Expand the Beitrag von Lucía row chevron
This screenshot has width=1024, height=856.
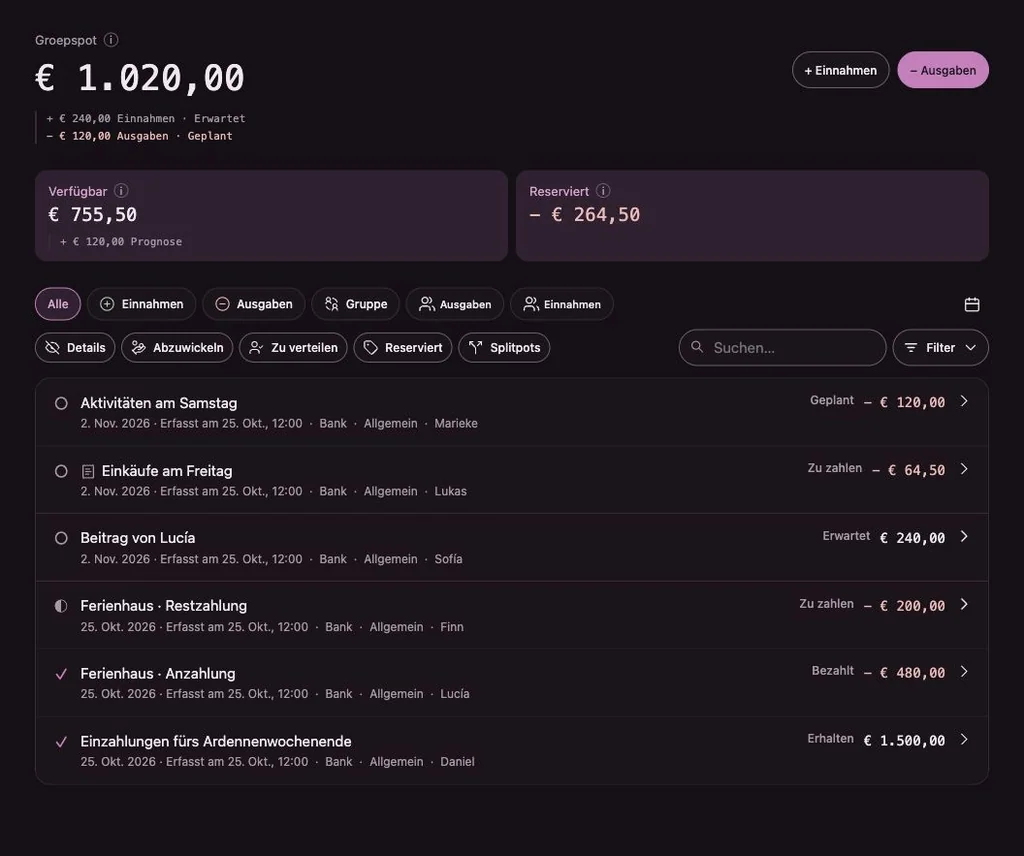pyautogui.click(x=964, y=536)
